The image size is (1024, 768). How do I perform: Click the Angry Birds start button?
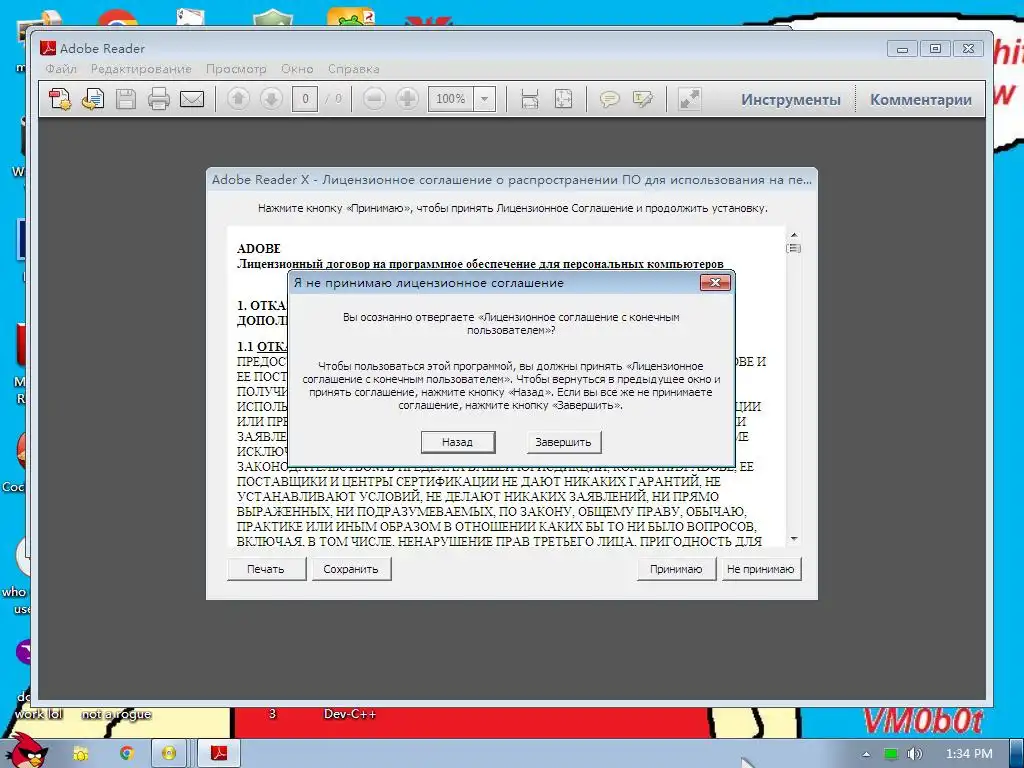pyautogui.click(x=26, y=749)
